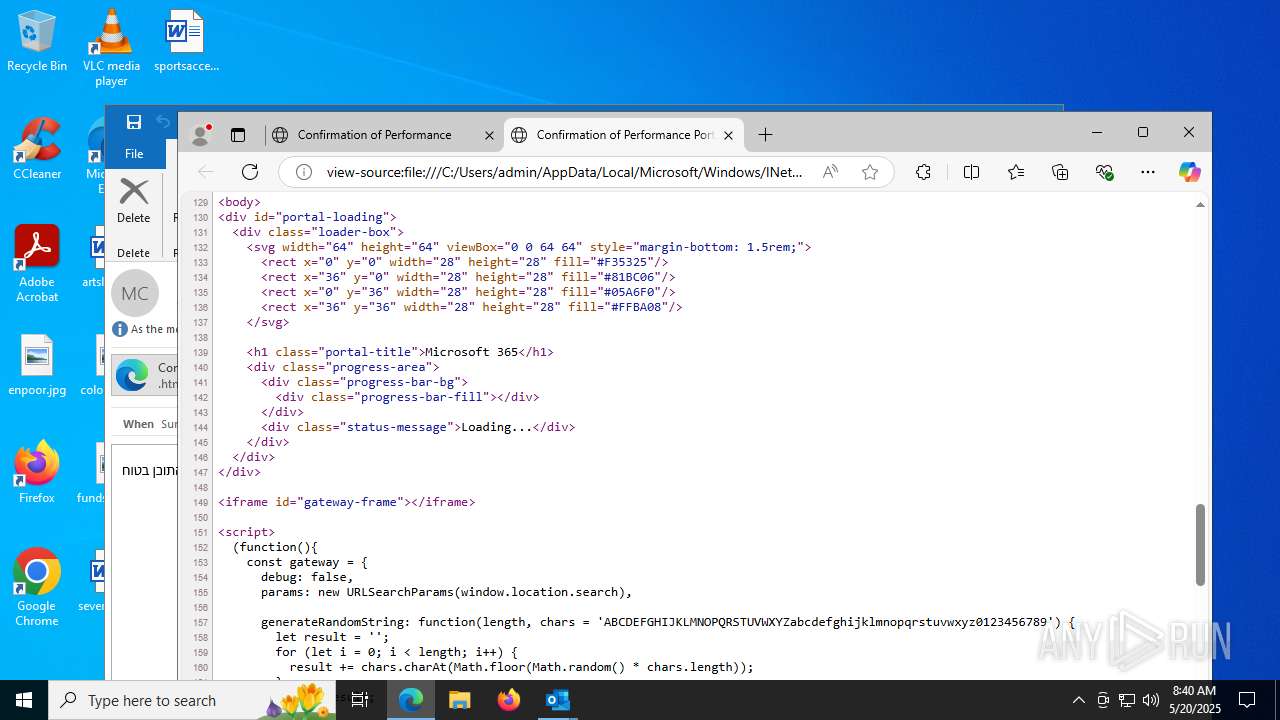Click the fill #FFBA08 rect line
1280x720 pixels.
(472, 307)
